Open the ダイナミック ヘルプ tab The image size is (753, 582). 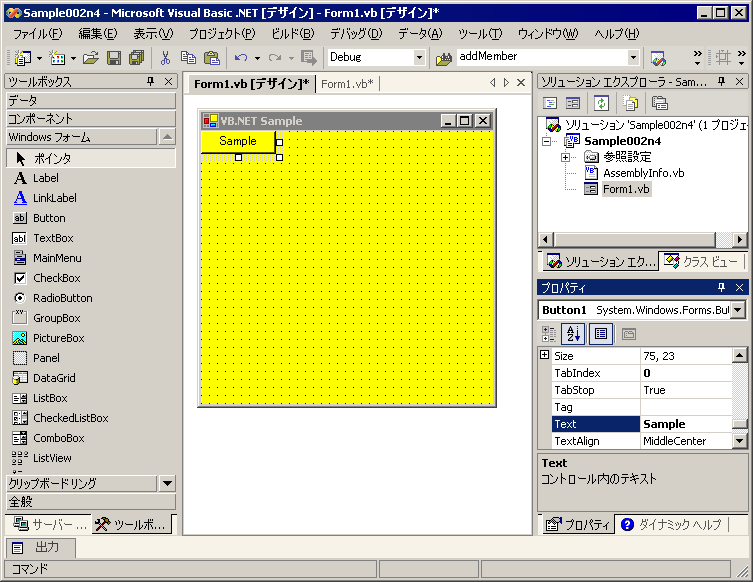(671, 524)
